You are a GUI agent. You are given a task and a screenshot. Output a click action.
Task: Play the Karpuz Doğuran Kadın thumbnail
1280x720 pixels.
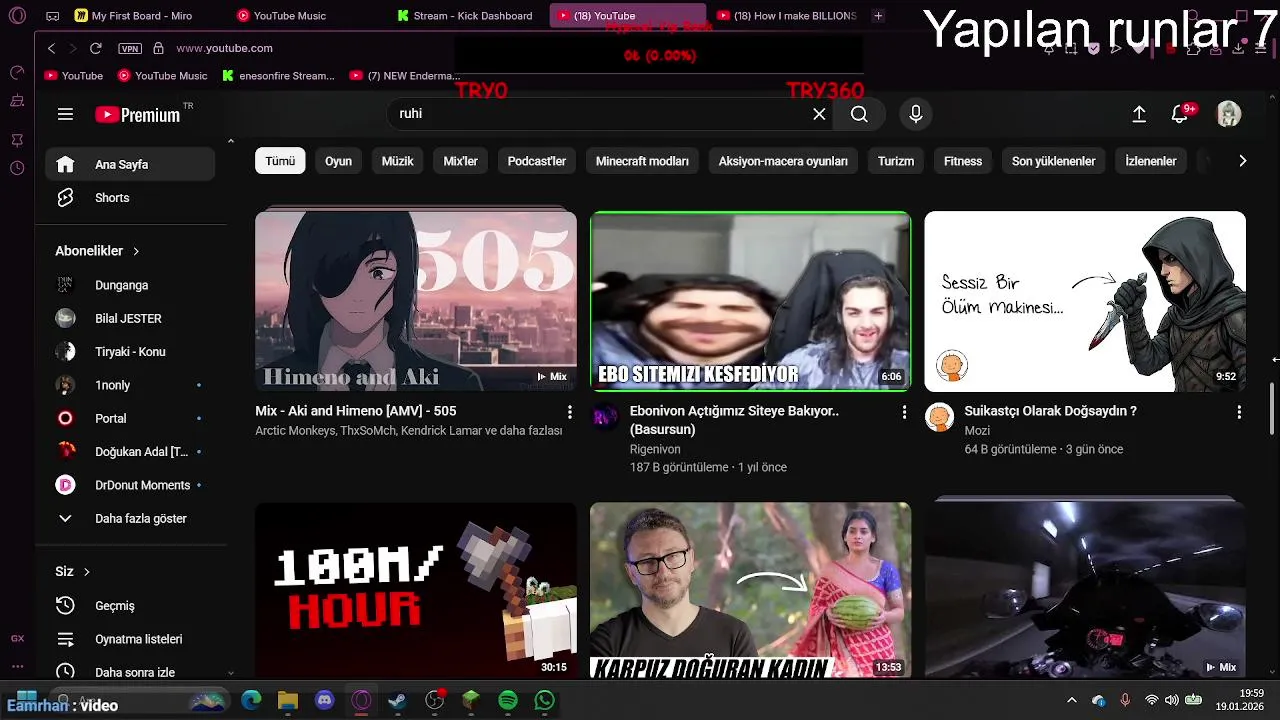click(x=750, y=590)
